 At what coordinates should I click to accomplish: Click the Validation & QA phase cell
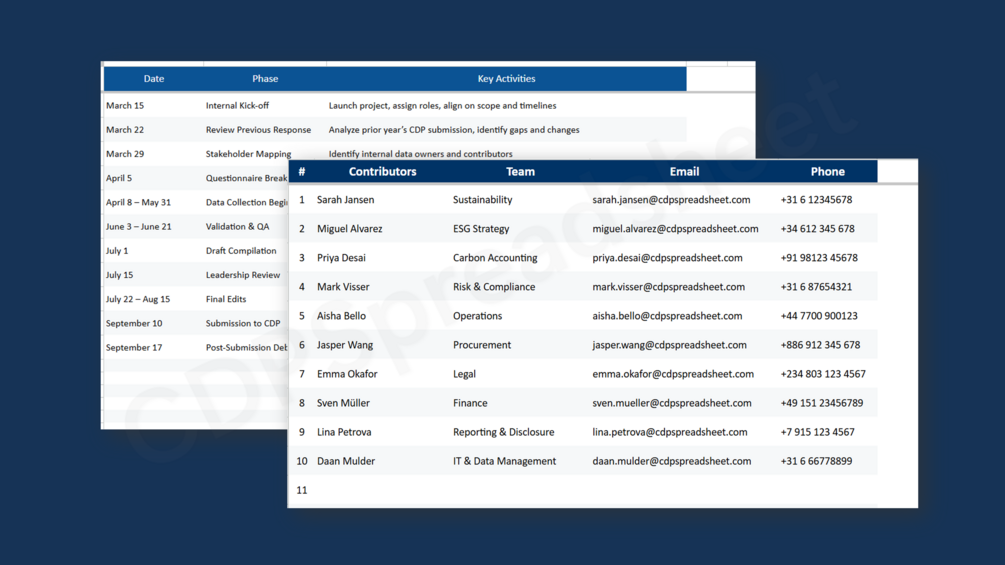coord(237,227)
